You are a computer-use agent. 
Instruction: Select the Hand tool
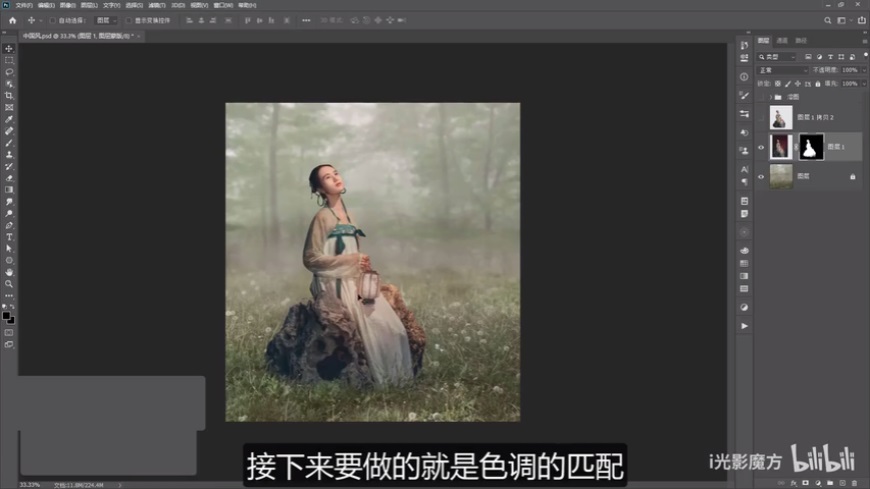tap(9, 272)
